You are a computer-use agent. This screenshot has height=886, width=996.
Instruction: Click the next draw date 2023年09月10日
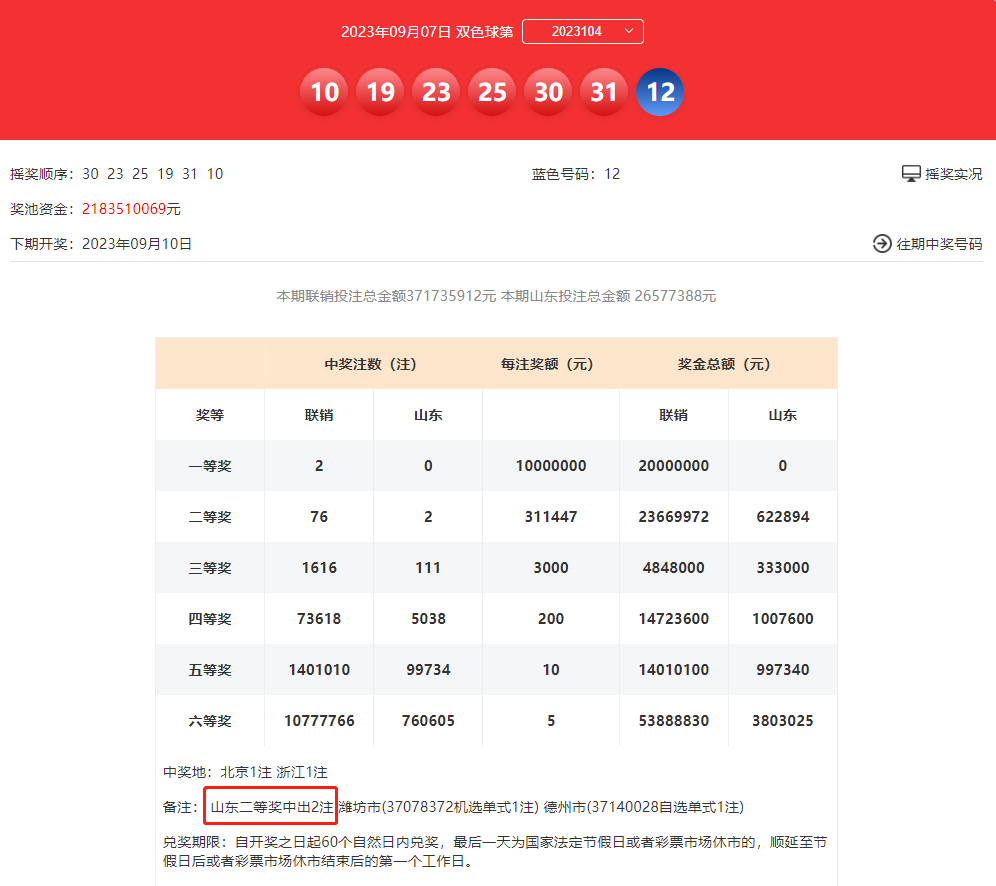[x=137, y=244]
